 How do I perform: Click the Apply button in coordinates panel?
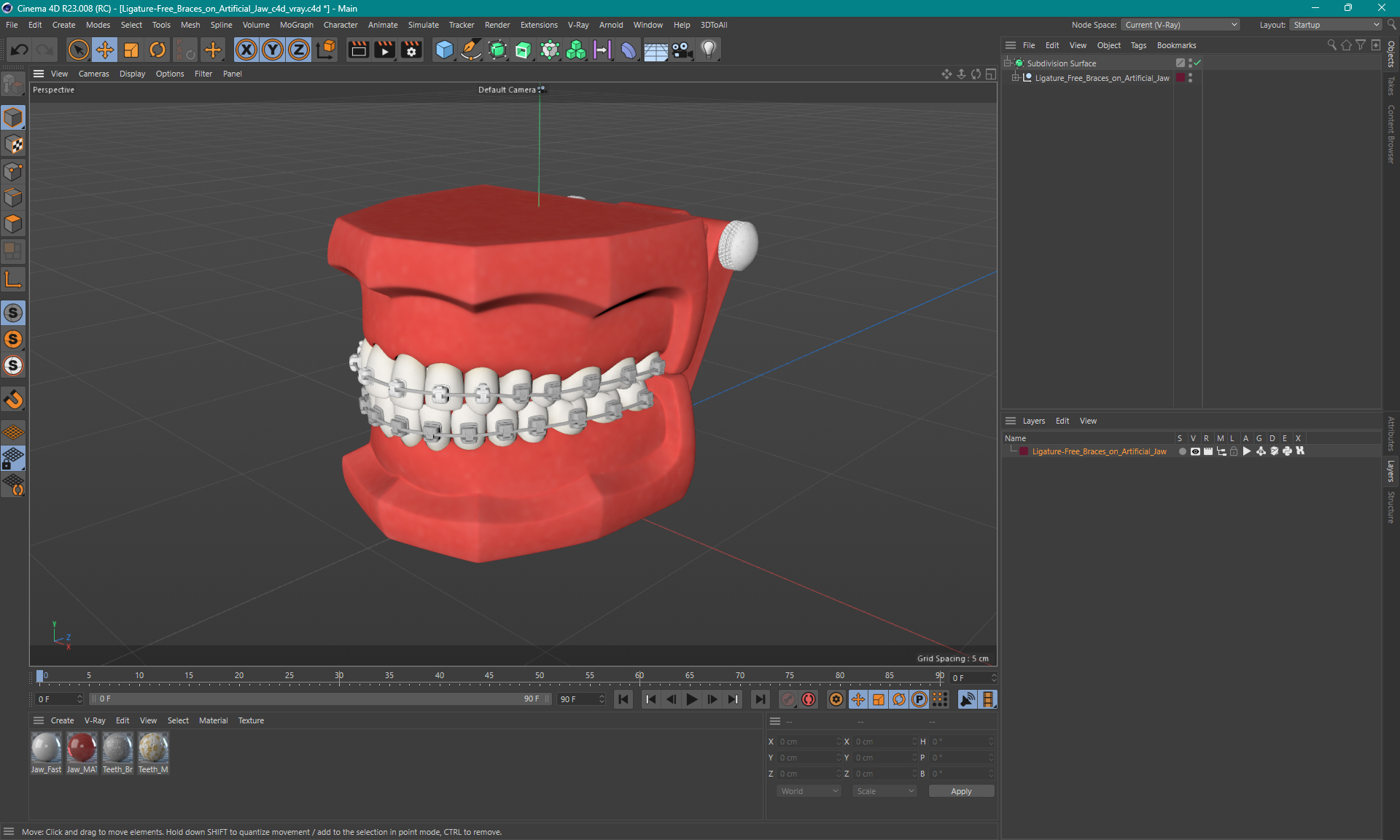pyautogui.click(x=958, y=790)
